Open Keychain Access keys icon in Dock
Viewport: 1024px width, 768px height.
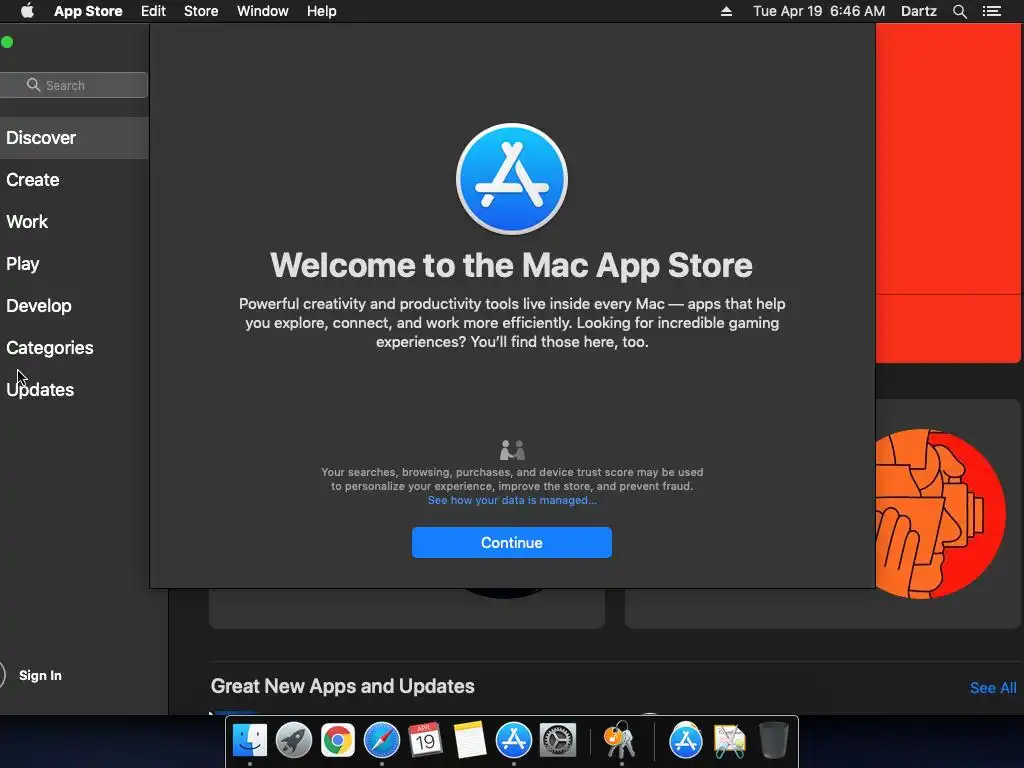(x=620, y=739)
